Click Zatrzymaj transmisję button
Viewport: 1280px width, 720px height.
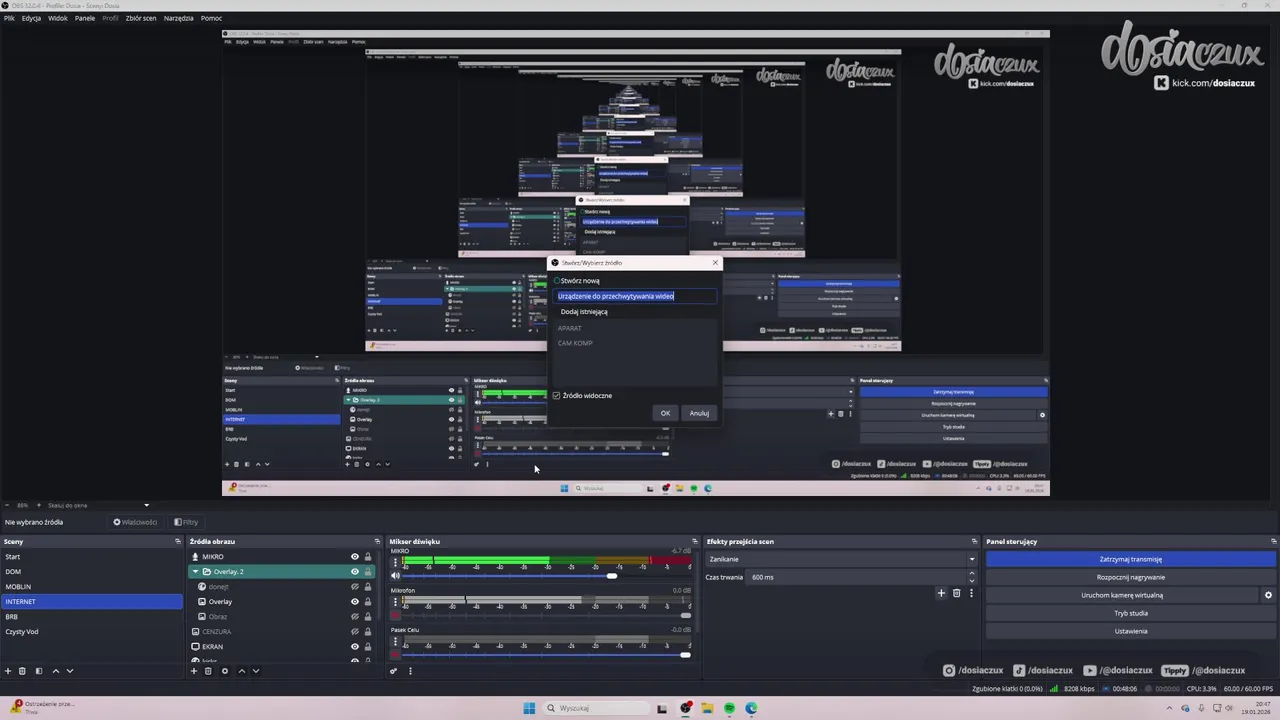[x=1131, y=559]
